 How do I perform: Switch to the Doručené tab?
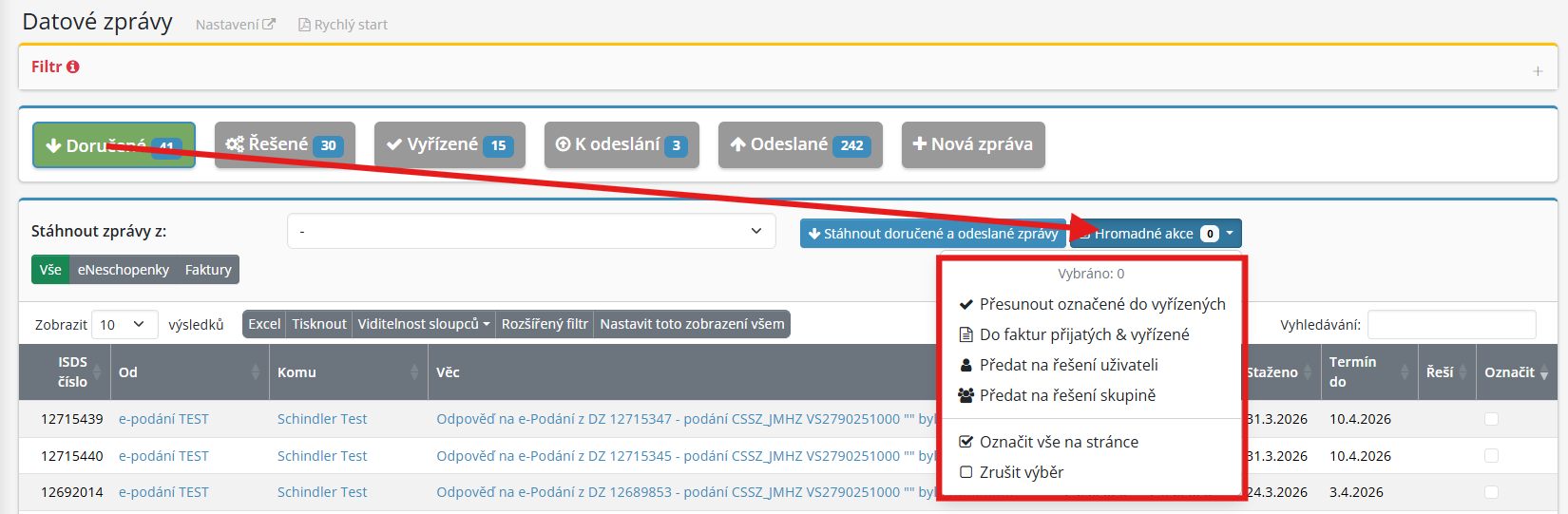coord(114,144)
